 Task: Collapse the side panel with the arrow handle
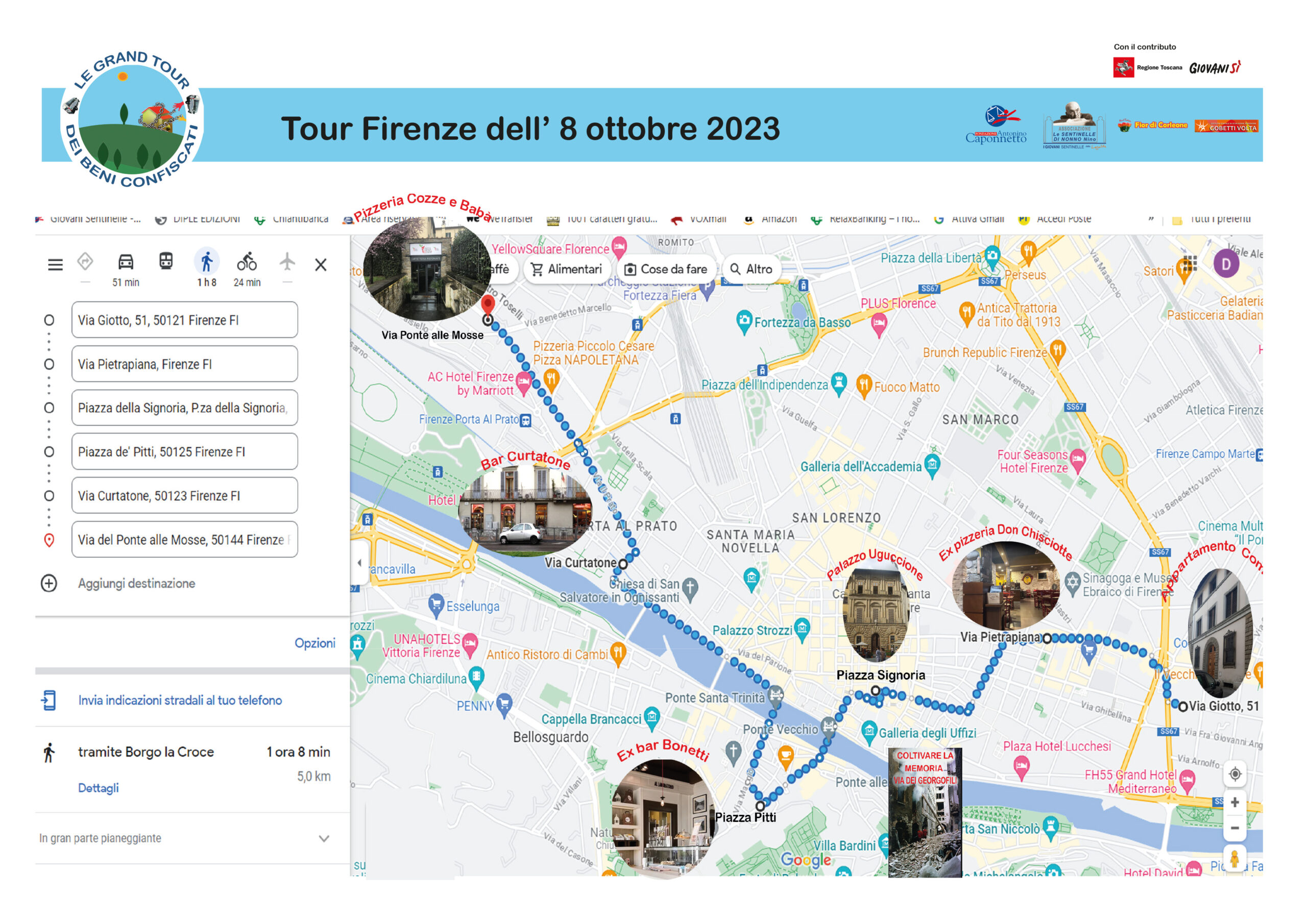tap(359, 563)
